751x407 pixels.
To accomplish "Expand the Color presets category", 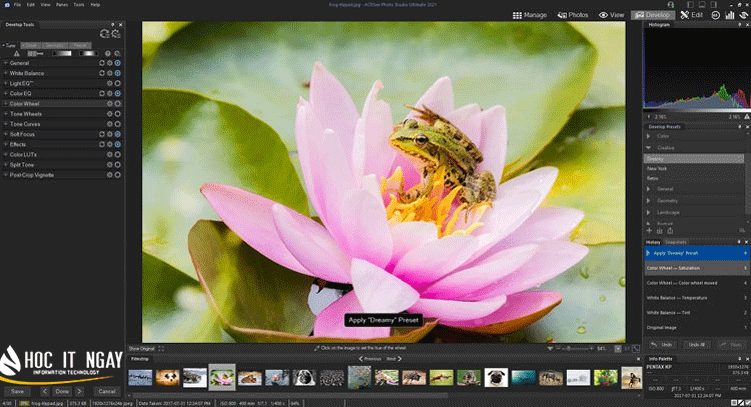I will tap(649, 136).
